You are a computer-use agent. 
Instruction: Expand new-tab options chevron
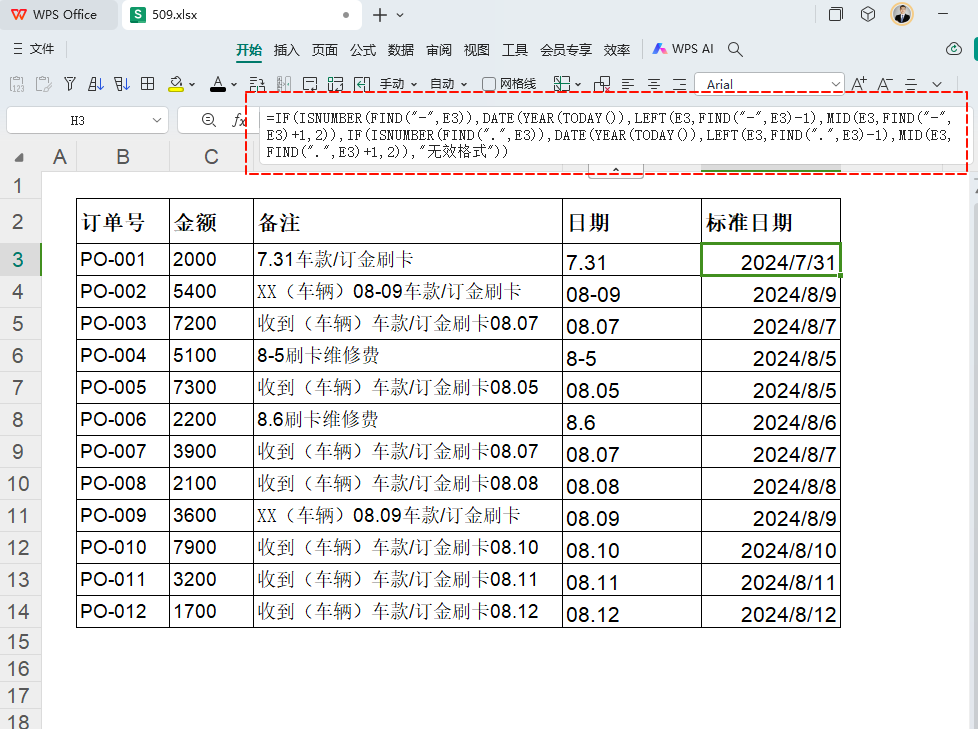point(400,15)
